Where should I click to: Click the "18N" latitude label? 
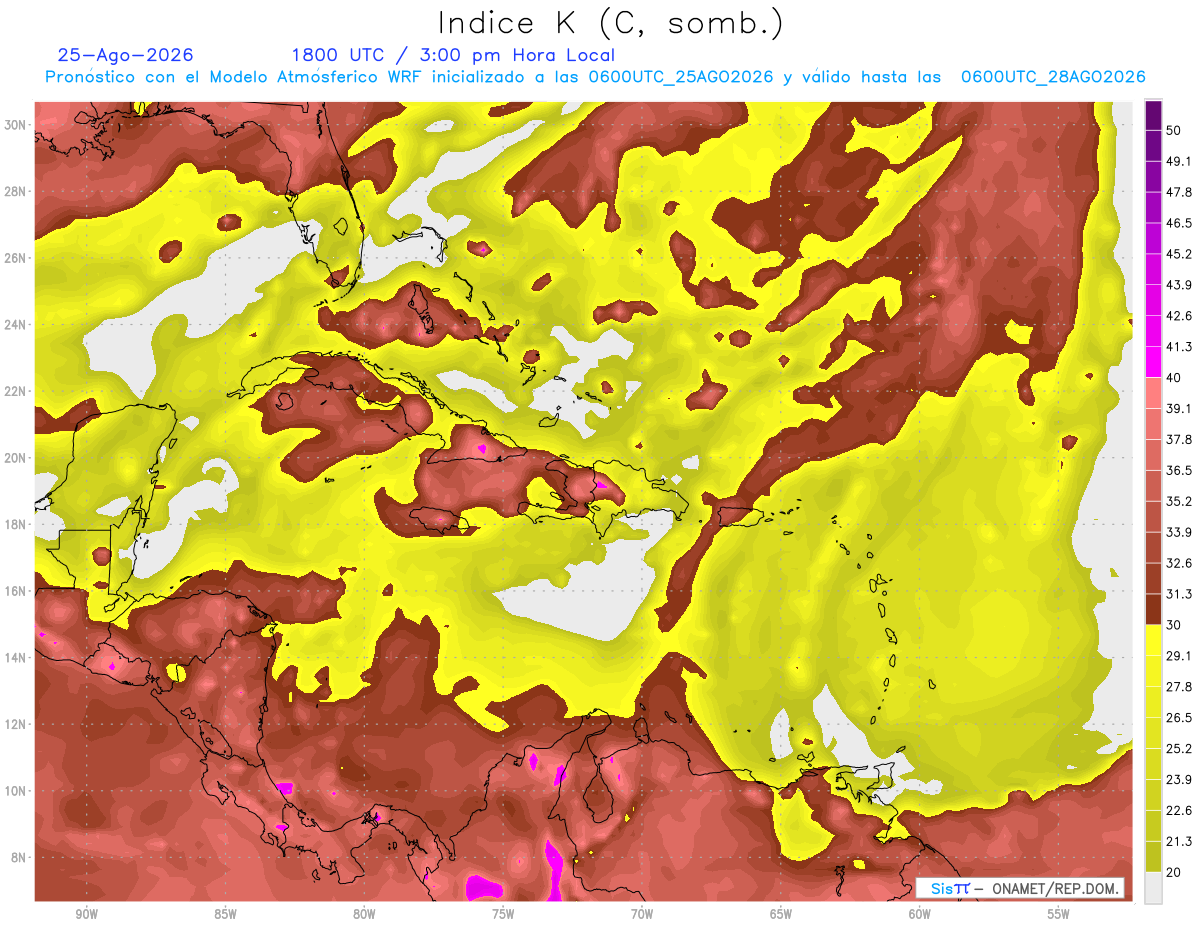(17, 524)
